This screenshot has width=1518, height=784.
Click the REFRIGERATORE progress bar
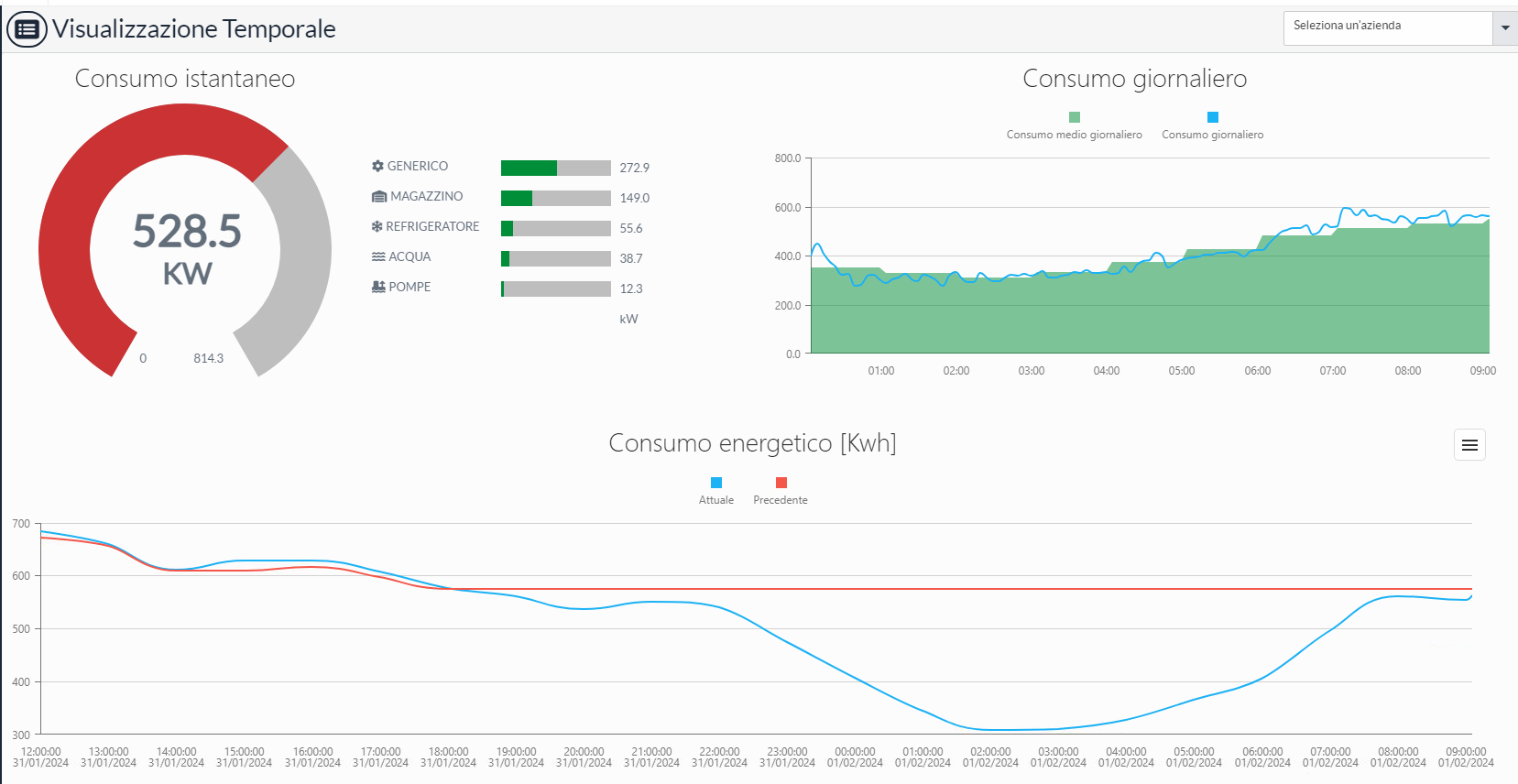556,228
